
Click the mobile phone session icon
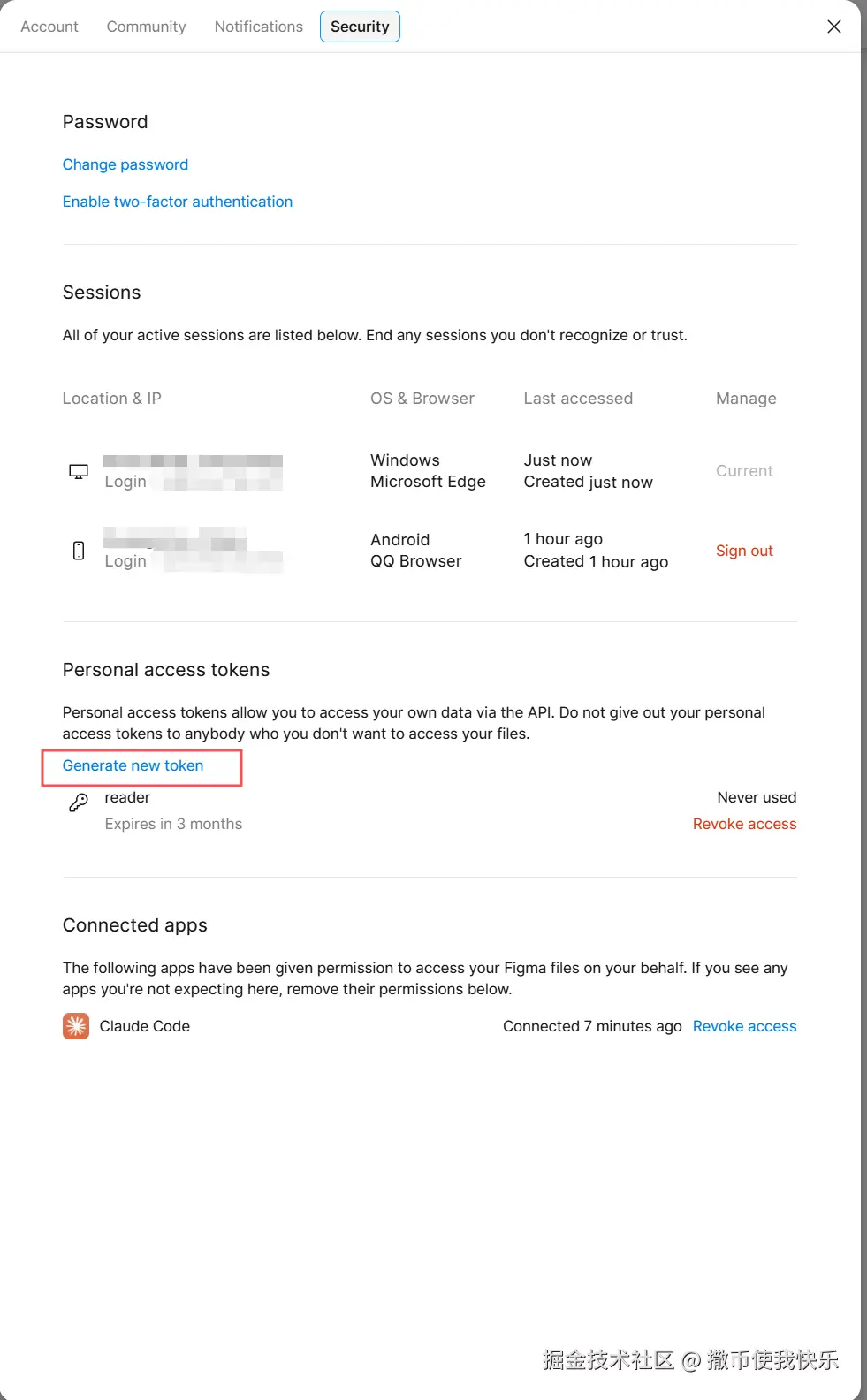click(x=79, y=551)
